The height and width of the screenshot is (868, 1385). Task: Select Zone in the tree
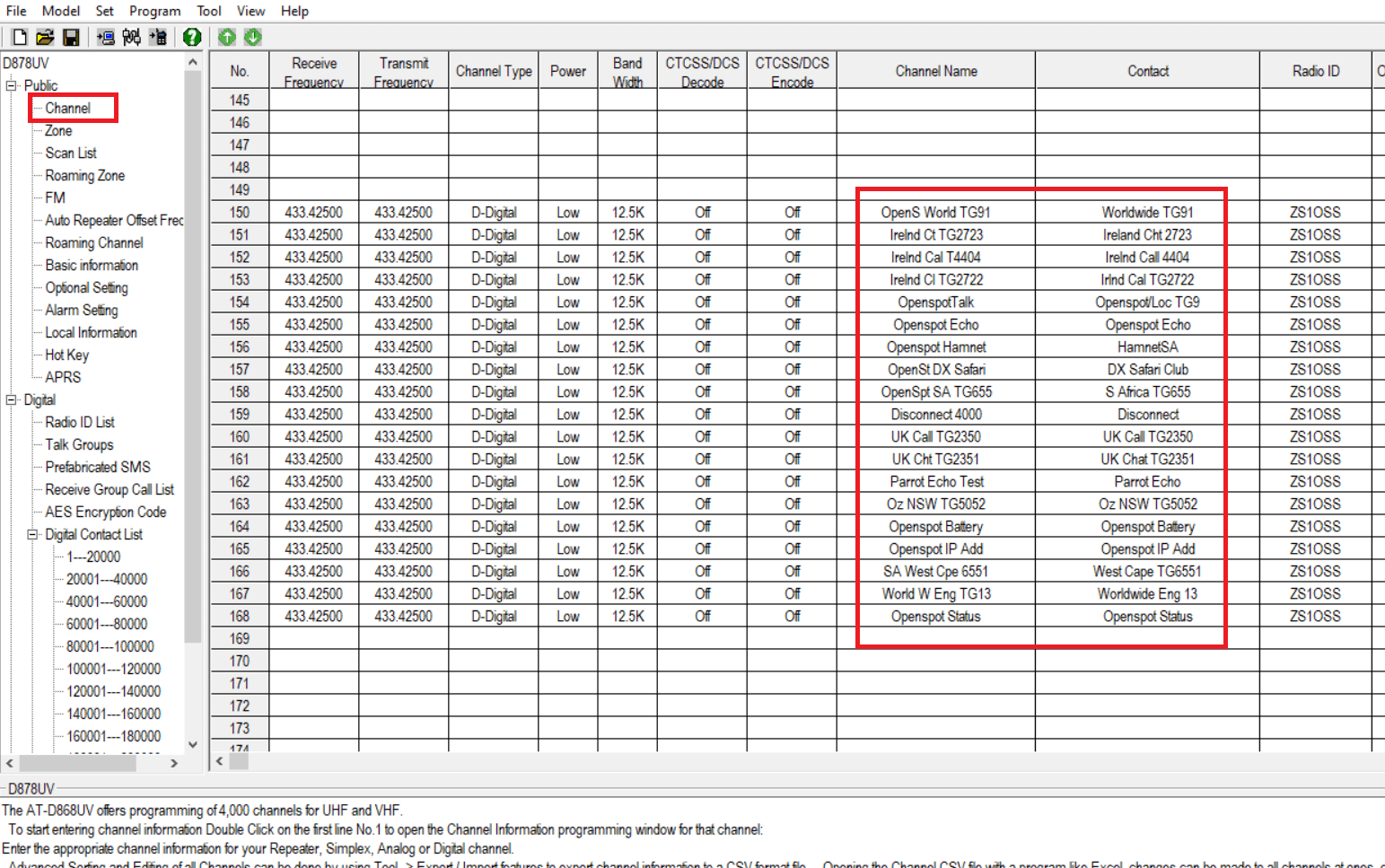point(58,130)
